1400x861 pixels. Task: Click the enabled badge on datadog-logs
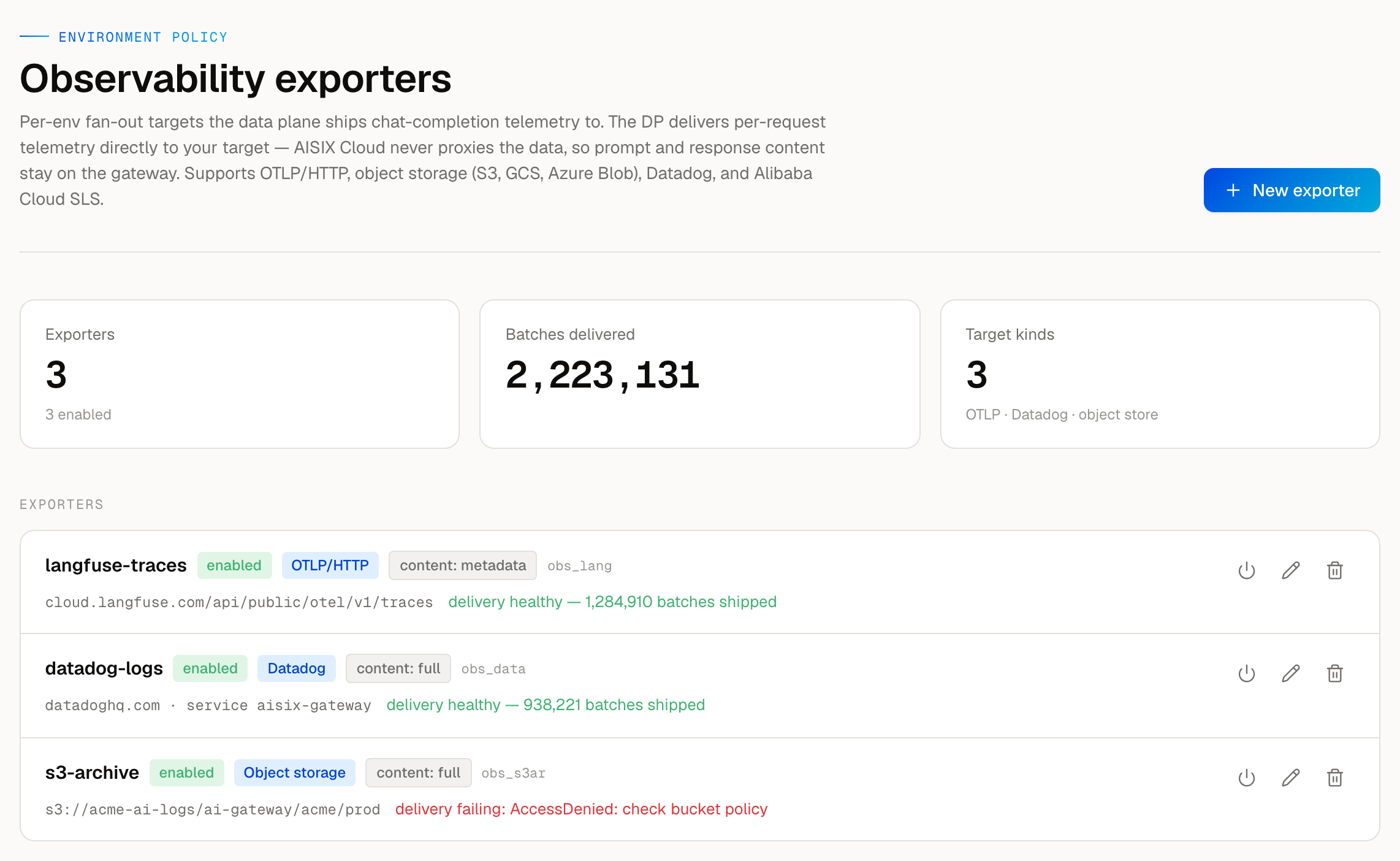click(210, 668)
